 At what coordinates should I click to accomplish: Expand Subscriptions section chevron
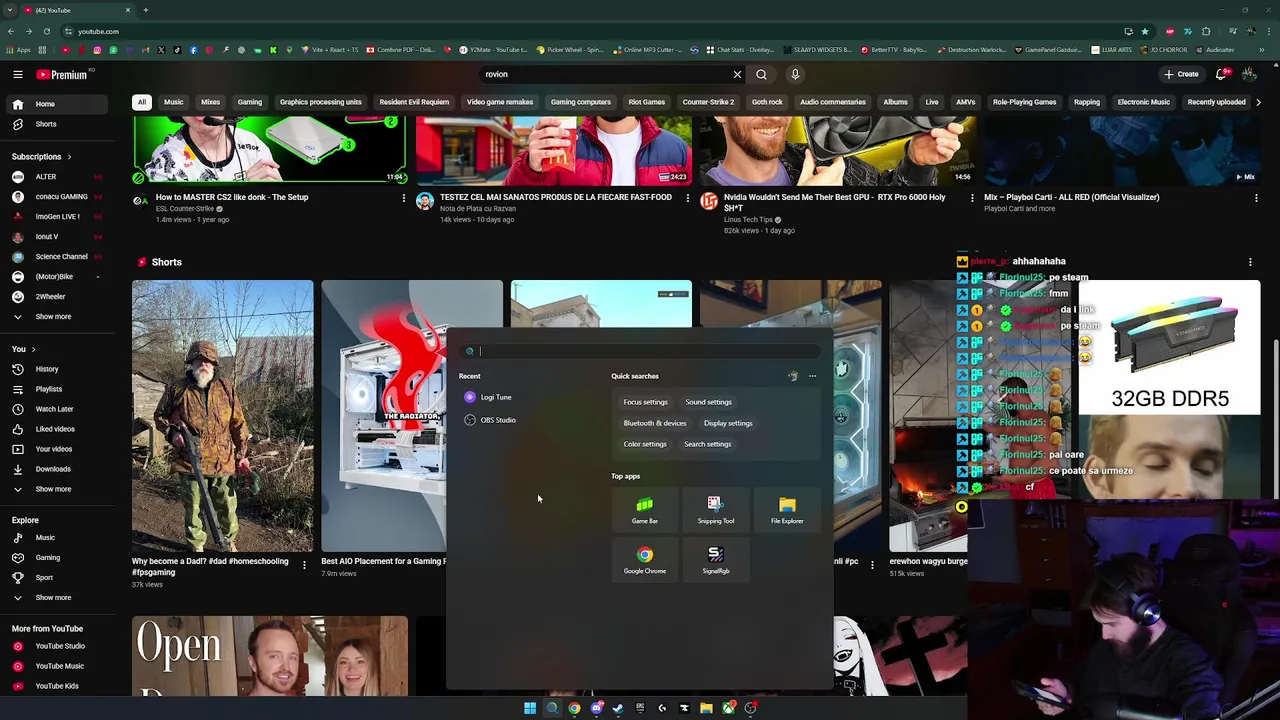point(70,157)
